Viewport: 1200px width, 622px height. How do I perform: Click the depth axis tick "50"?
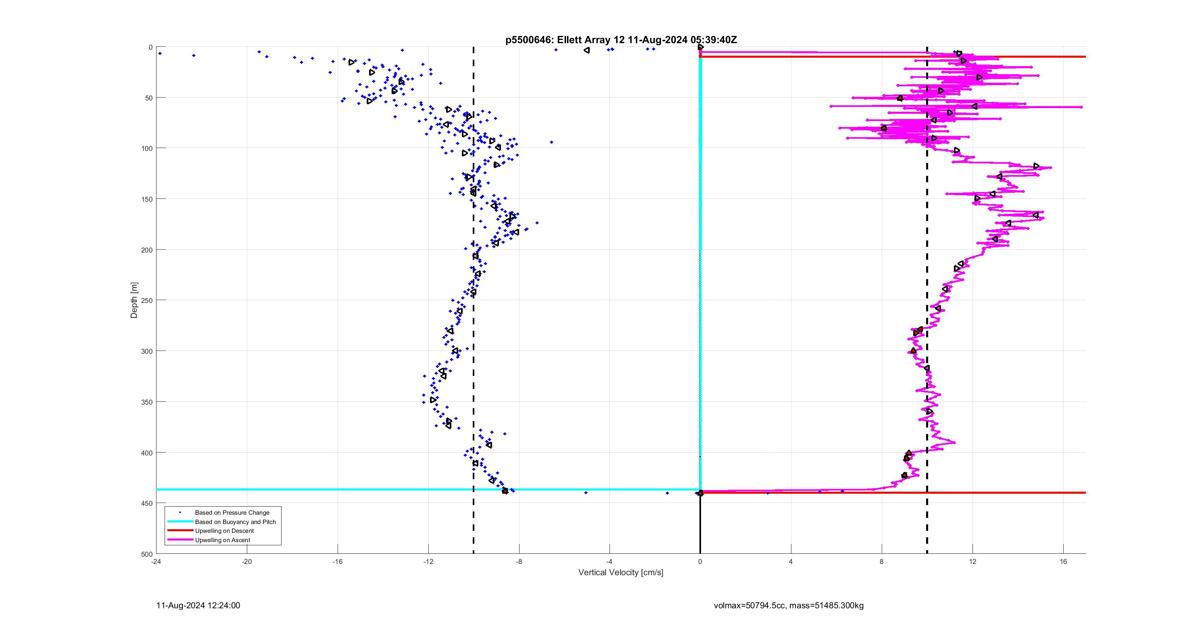[148, 98]
